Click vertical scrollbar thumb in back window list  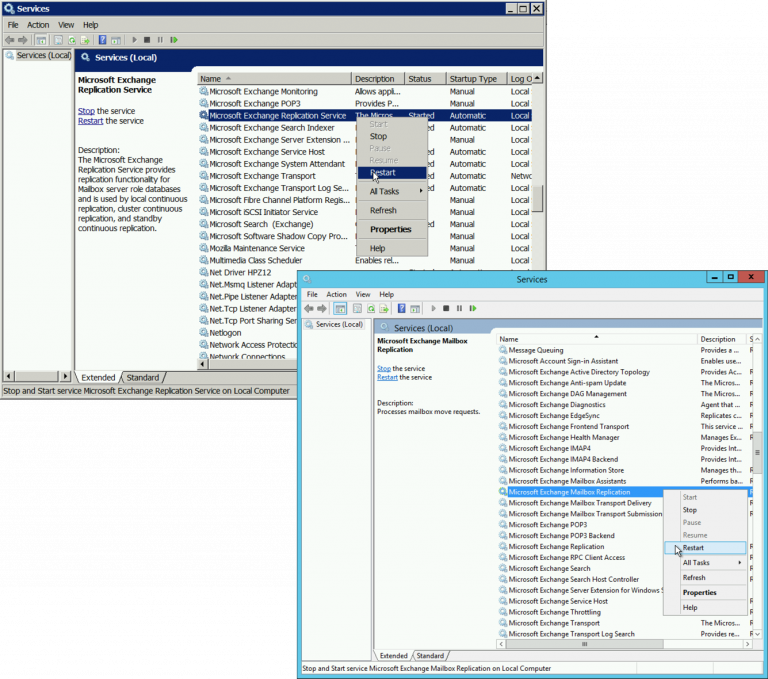tap(537, 198)
